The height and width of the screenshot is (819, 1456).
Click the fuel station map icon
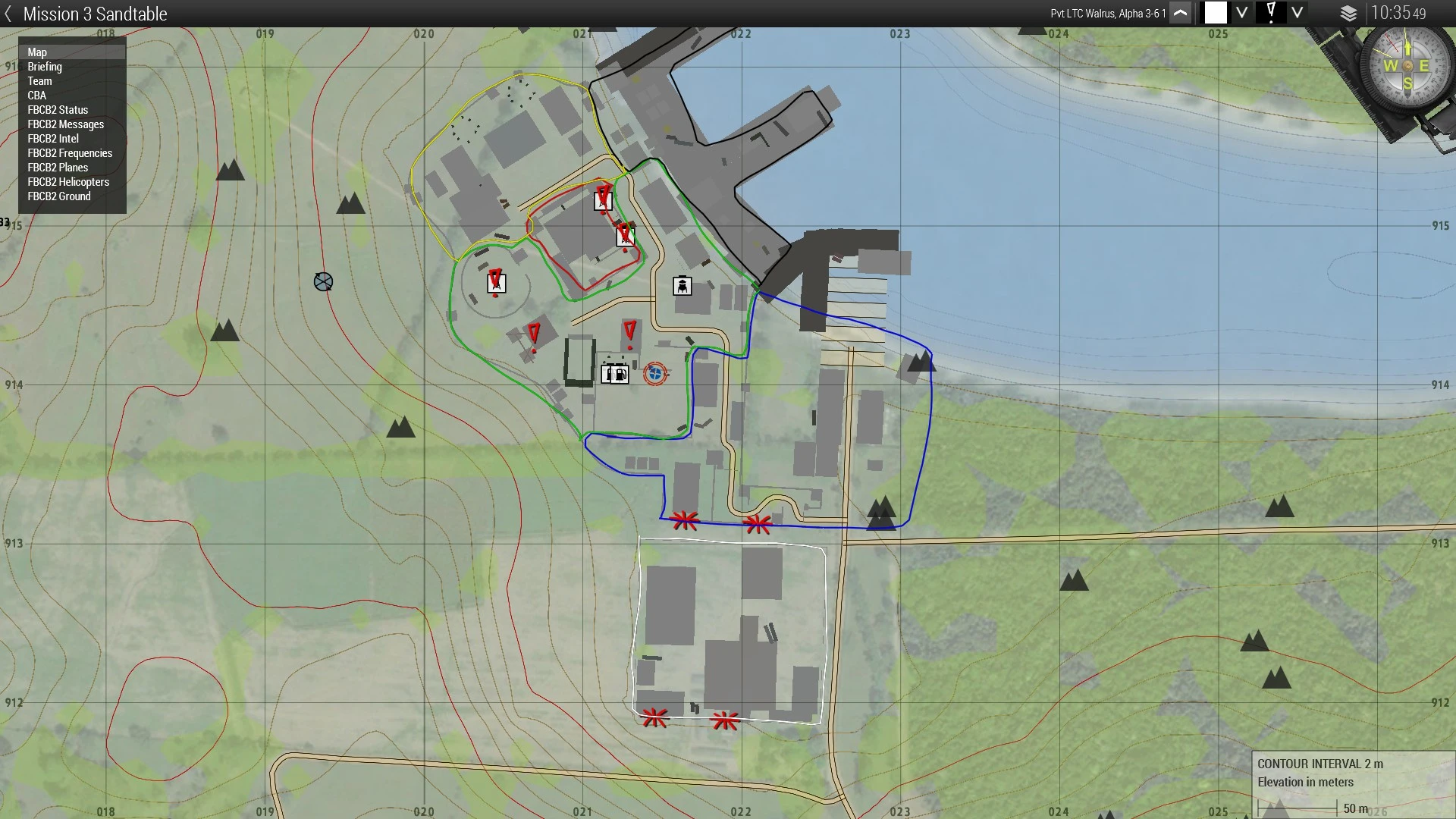click(620, 374)
